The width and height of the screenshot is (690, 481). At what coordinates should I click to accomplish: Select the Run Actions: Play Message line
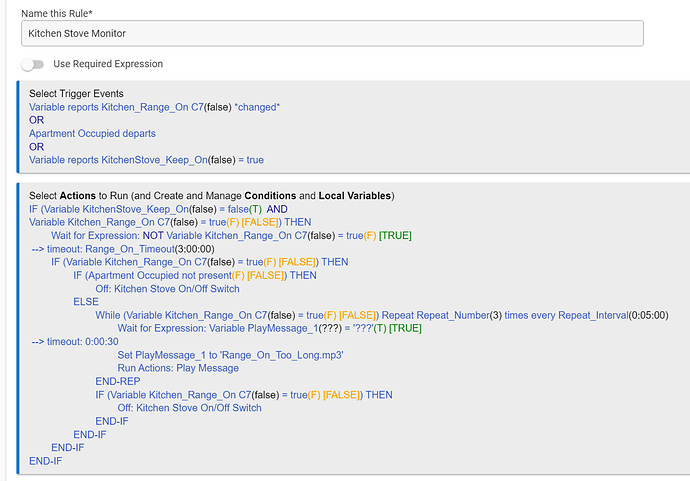click(x=178, y=368)
